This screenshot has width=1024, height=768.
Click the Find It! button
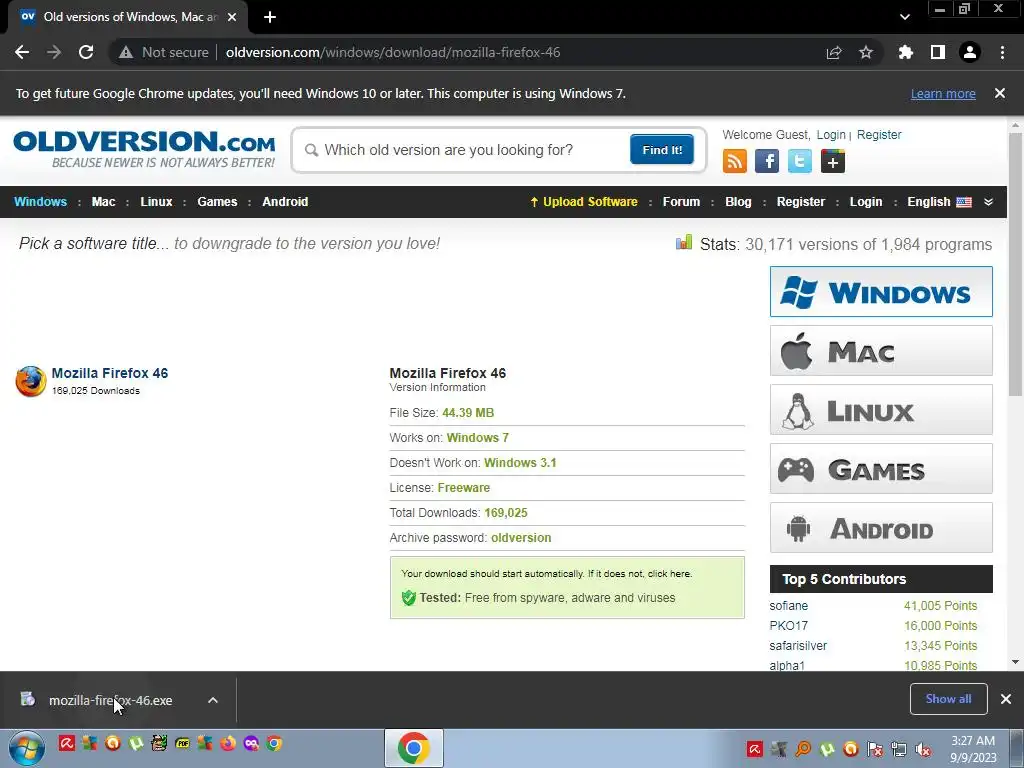click(662, 150)
